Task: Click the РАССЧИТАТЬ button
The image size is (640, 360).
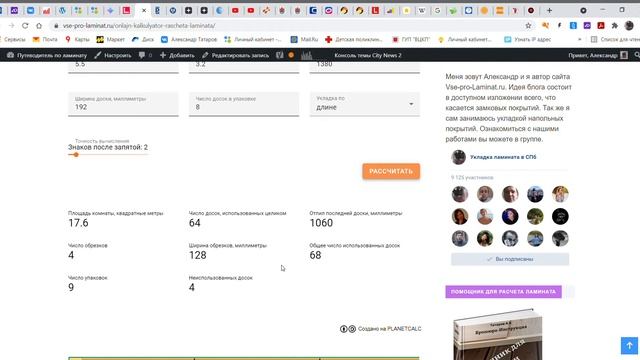Action: point(391,171)
